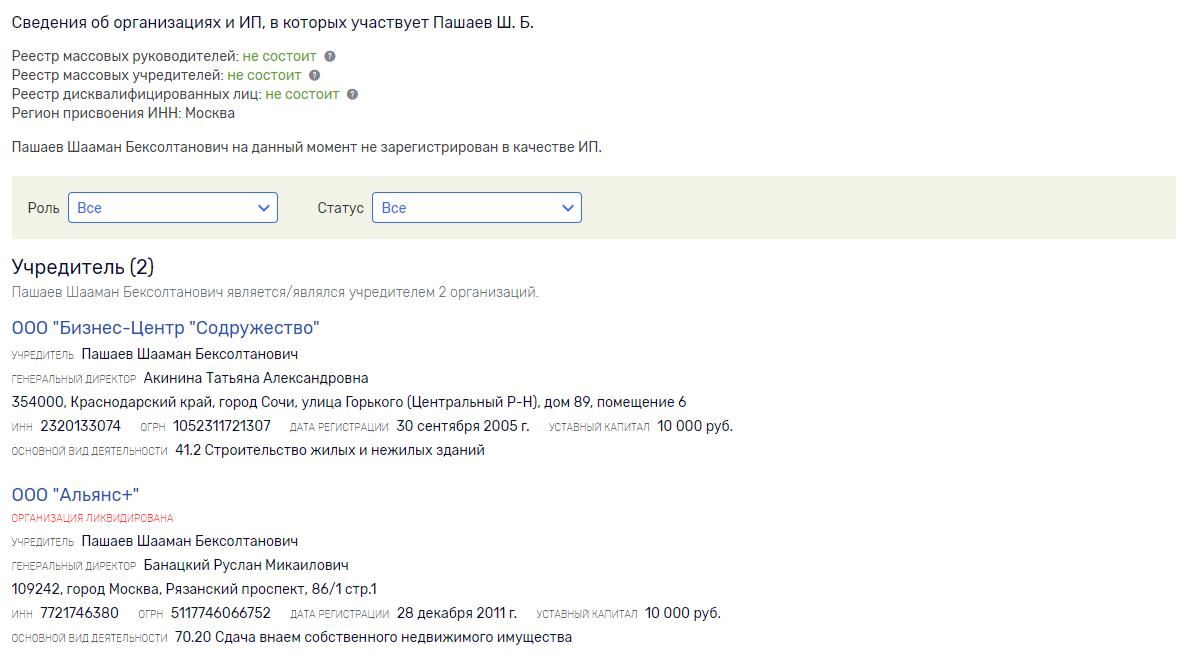The image size is (1187, 663).
Task: Open the Статус dropdown
Action: 477,207
